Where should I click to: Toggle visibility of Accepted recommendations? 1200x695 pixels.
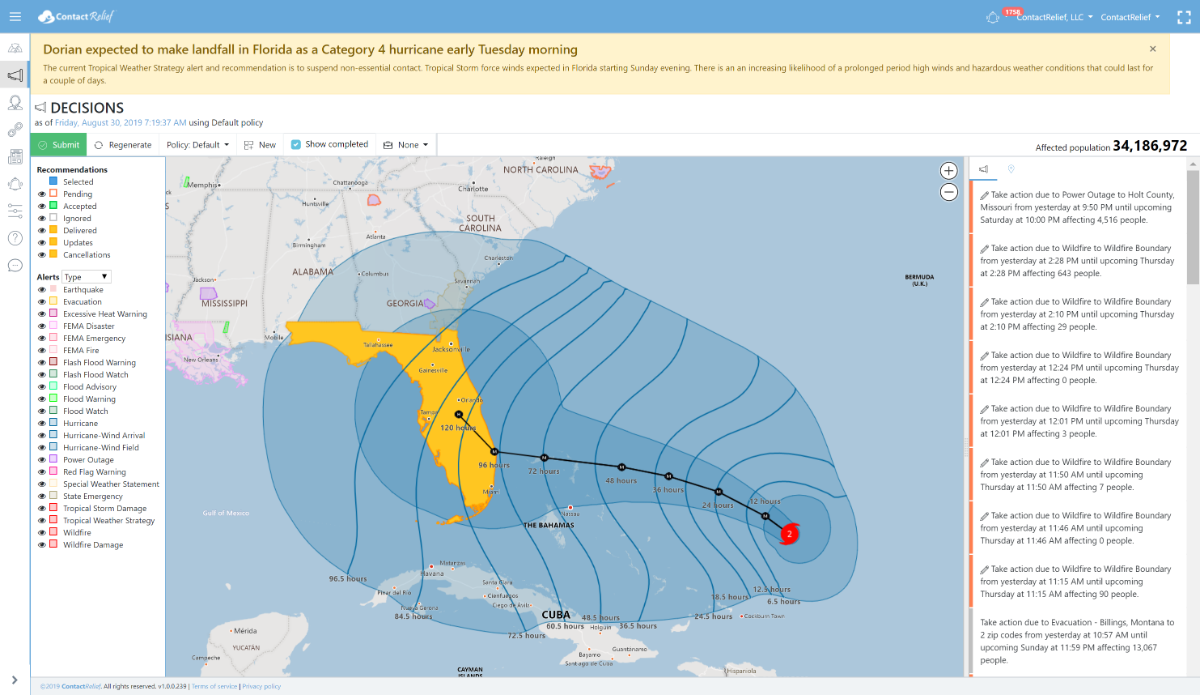[42, 206]
